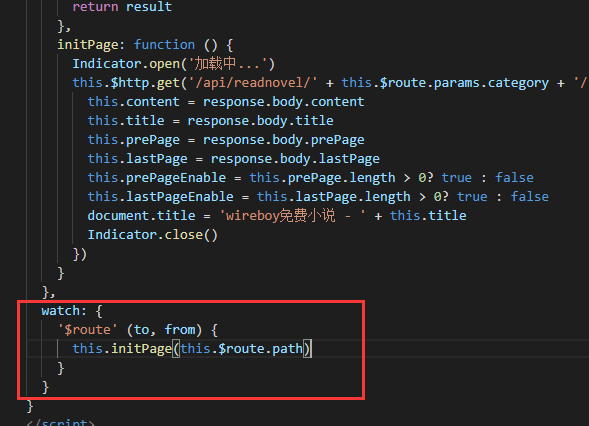Click the '加载中...' string literal
The width and height of the screenshot is (589, 426).
tap(231, 64)
